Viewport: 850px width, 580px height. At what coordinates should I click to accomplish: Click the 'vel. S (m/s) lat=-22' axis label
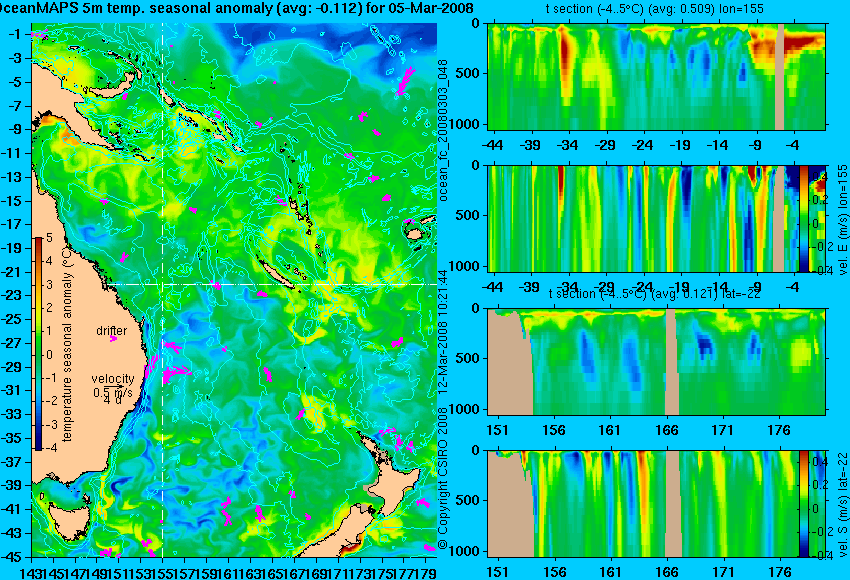(x=842, y=504)
